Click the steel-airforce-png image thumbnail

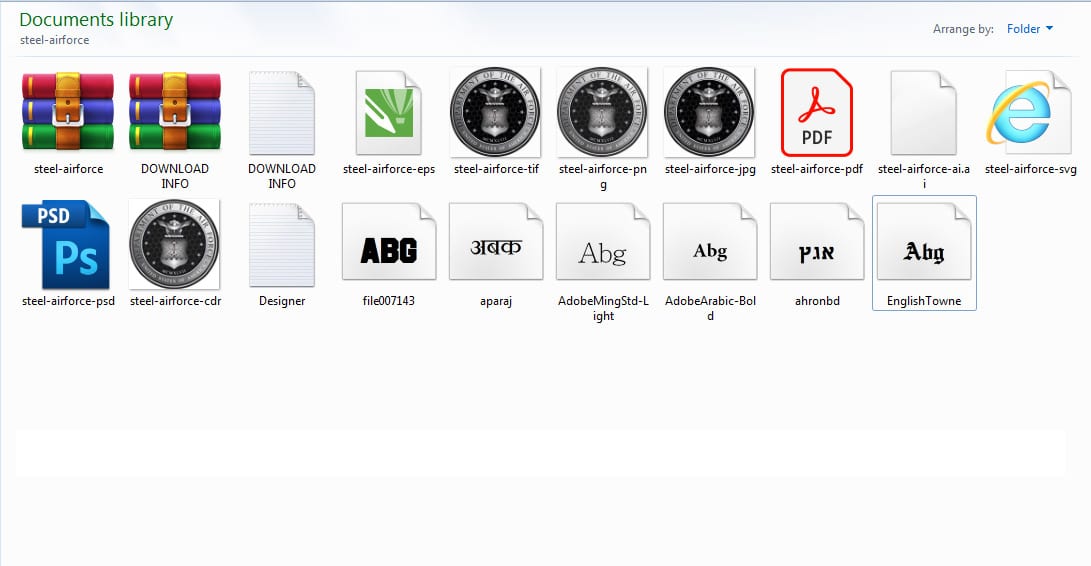click(x=602, y=112)
